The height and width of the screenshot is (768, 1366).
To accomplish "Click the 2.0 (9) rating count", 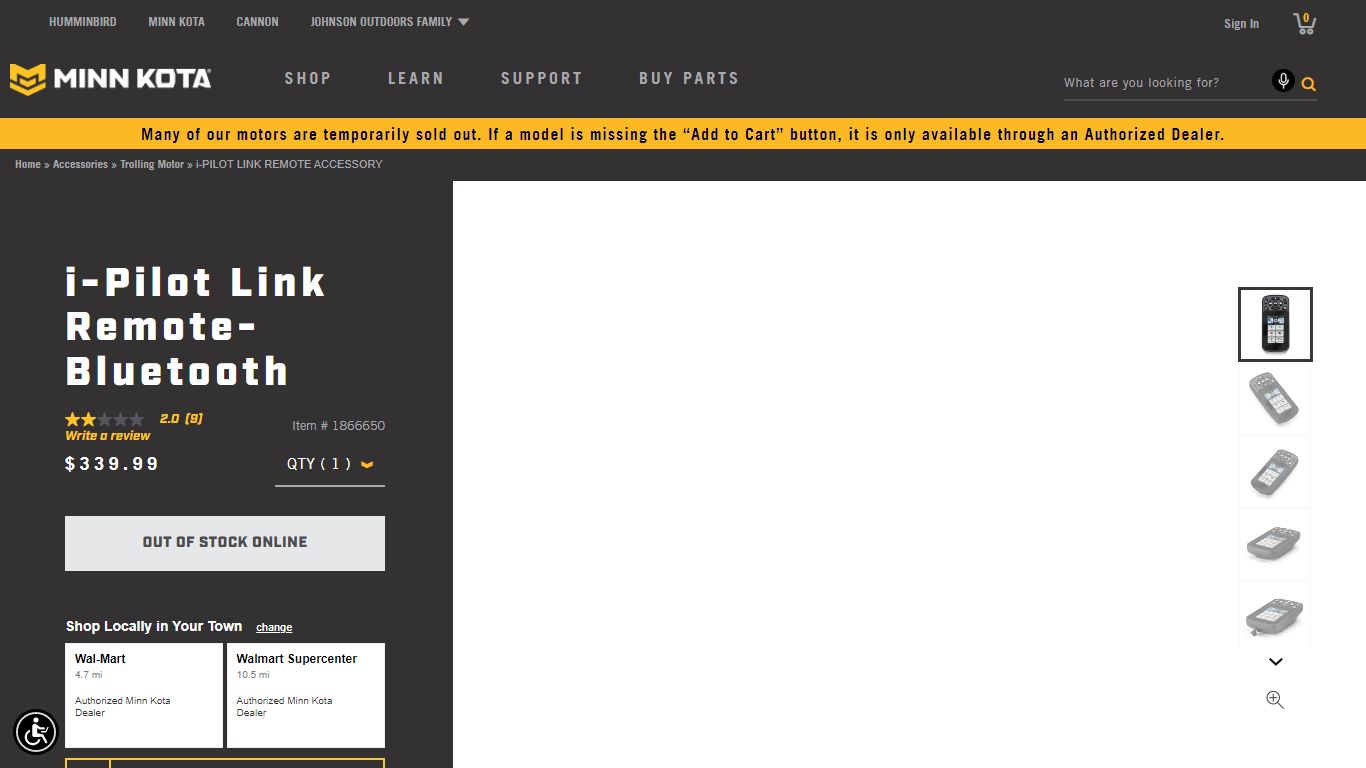I will click(x=181, y=419).
